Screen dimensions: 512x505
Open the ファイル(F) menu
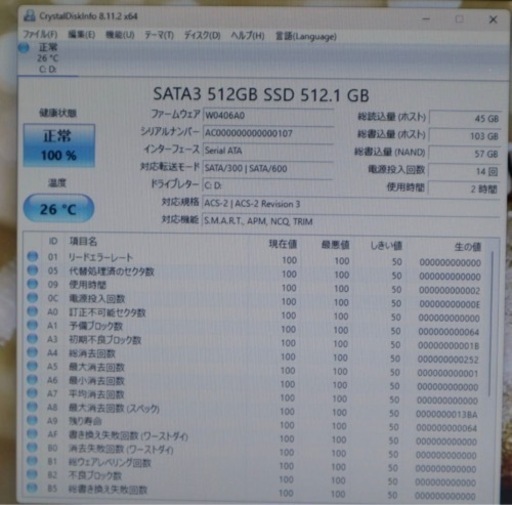40,34
